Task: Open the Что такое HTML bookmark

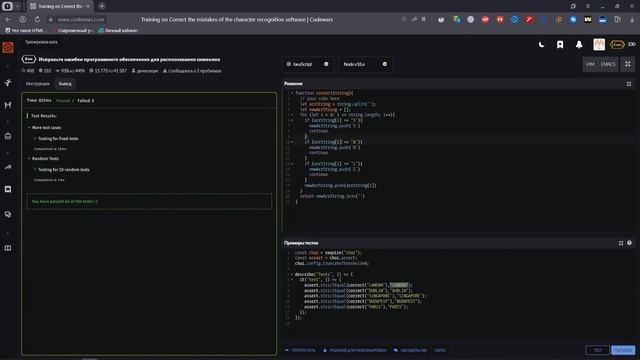Action: click(24, 31)
